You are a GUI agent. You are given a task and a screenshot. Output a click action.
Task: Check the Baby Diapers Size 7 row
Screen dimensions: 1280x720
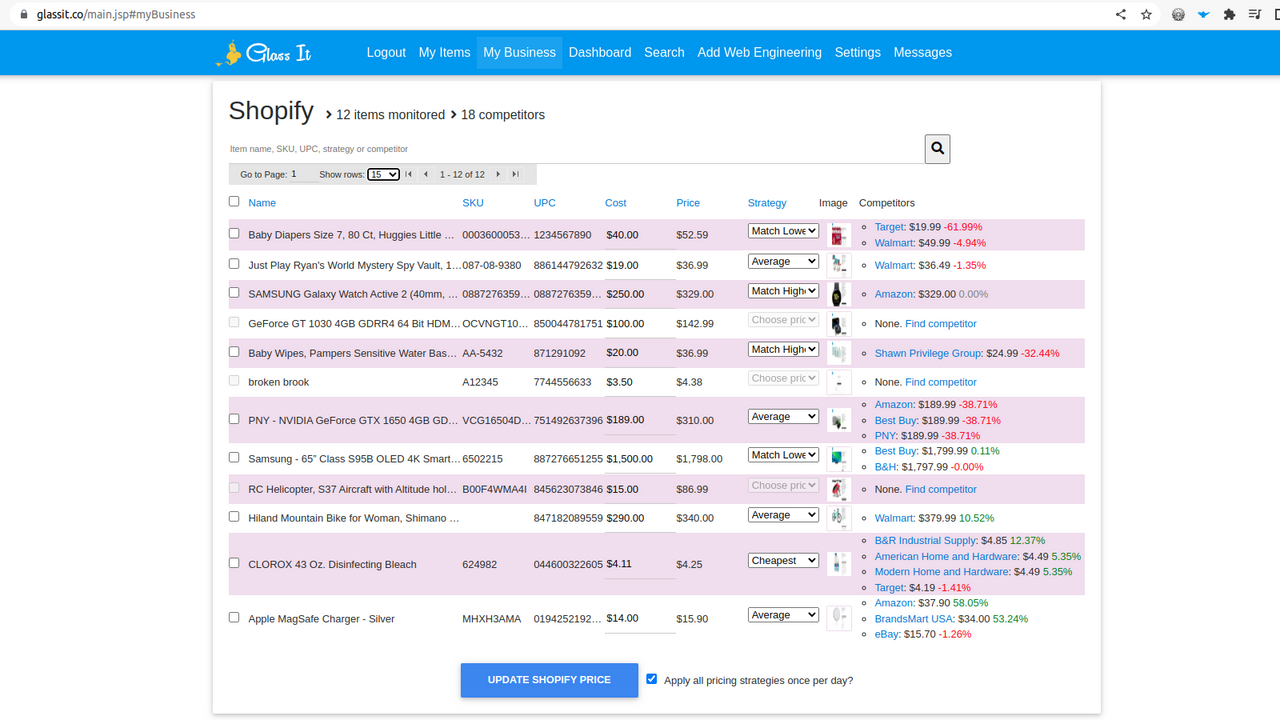234,233
